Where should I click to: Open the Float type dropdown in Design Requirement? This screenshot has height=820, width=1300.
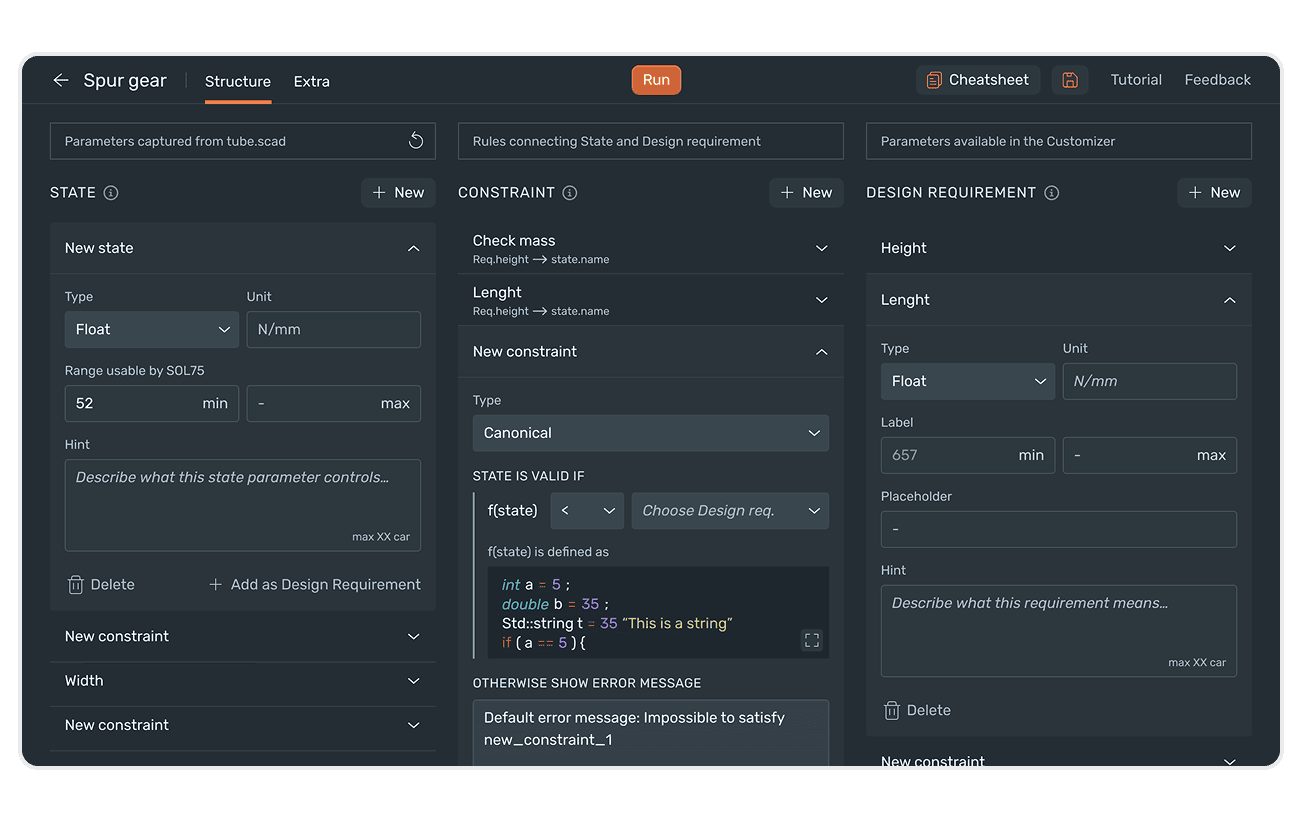coord(968,382)
